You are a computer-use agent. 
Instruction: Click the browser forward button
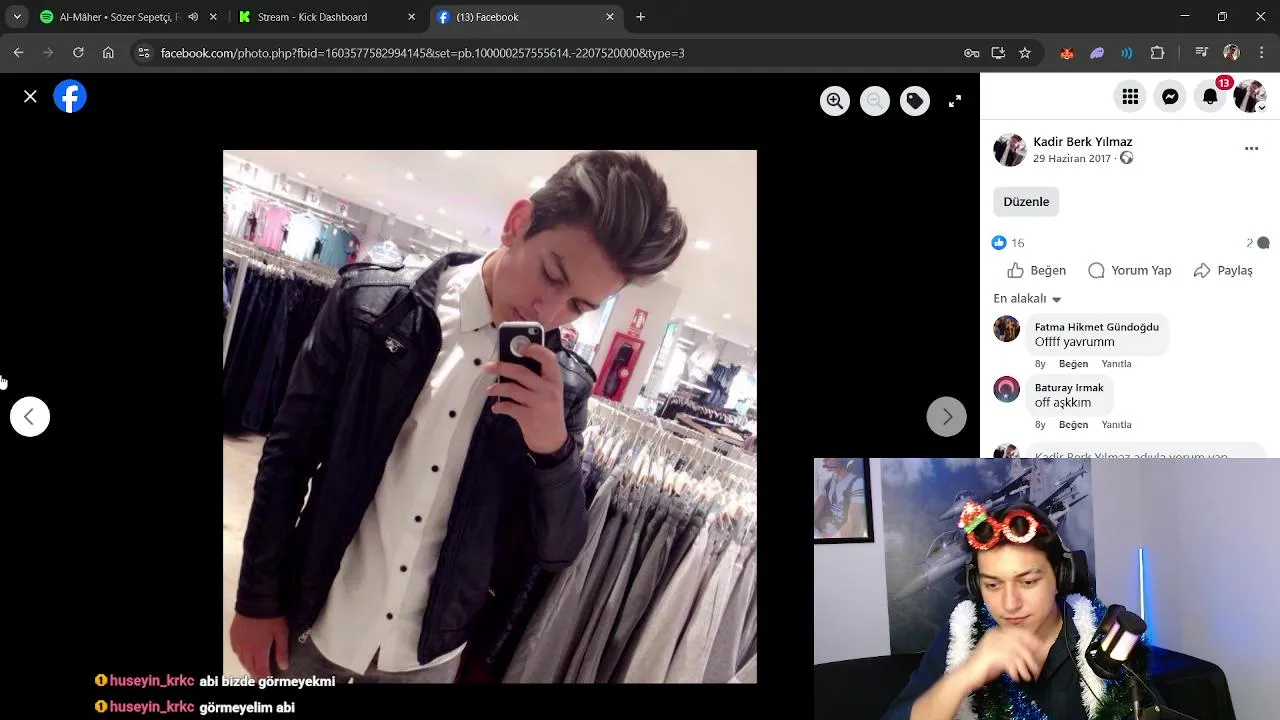click(48, 53)
